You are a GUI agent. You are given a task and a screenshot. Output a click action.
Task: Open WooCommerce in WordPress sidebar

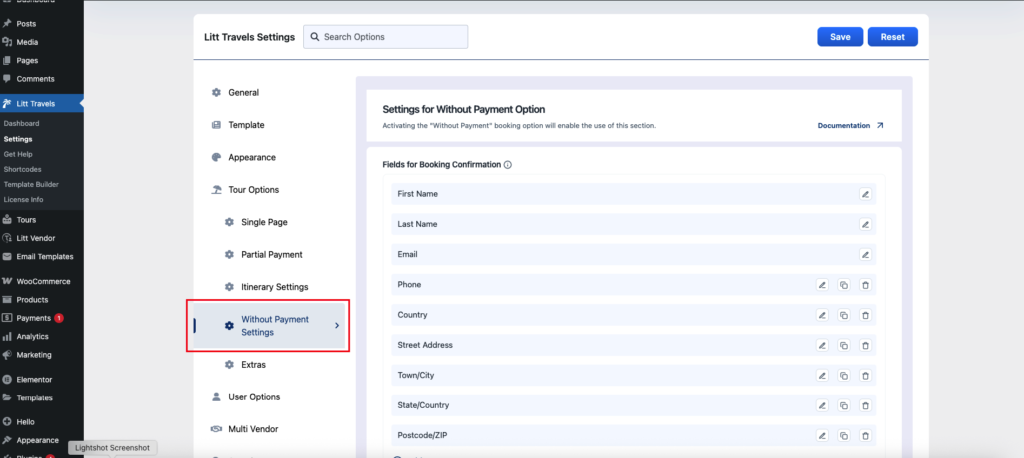click(x=46, y=282)
